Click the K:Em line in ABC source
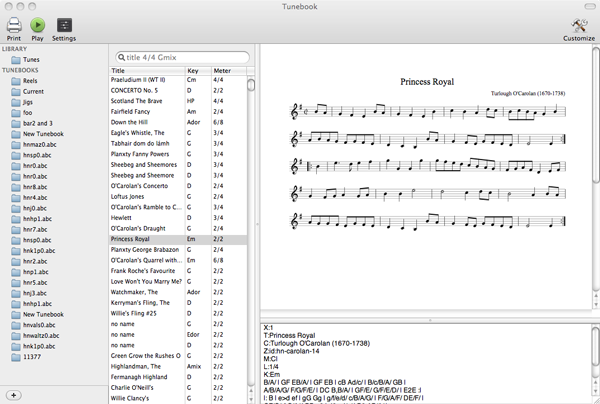Screen dimensions: 600x404 point(272,375)
